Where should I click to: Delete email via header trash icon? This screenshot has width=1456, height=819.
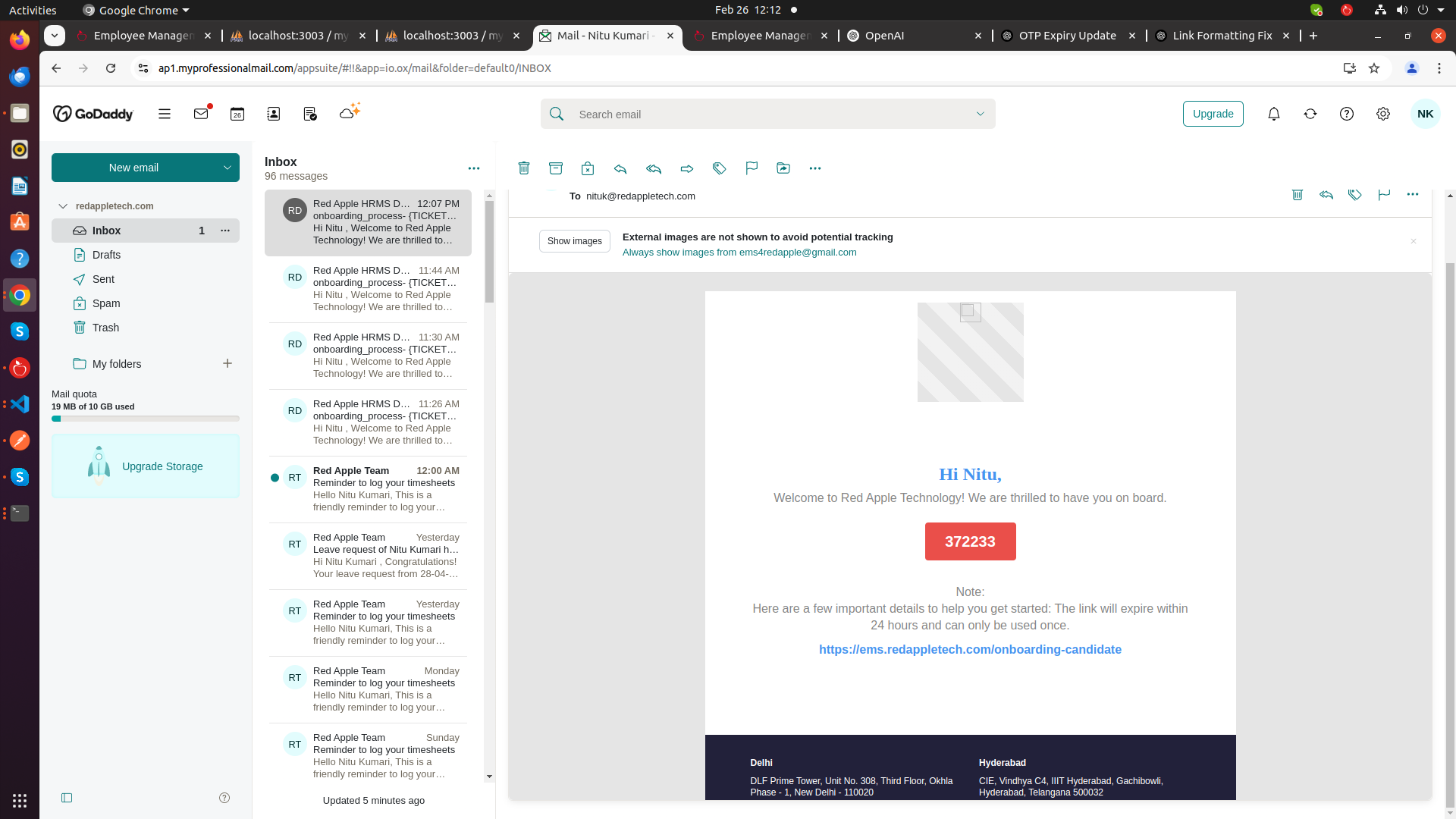click(1298, 195)
